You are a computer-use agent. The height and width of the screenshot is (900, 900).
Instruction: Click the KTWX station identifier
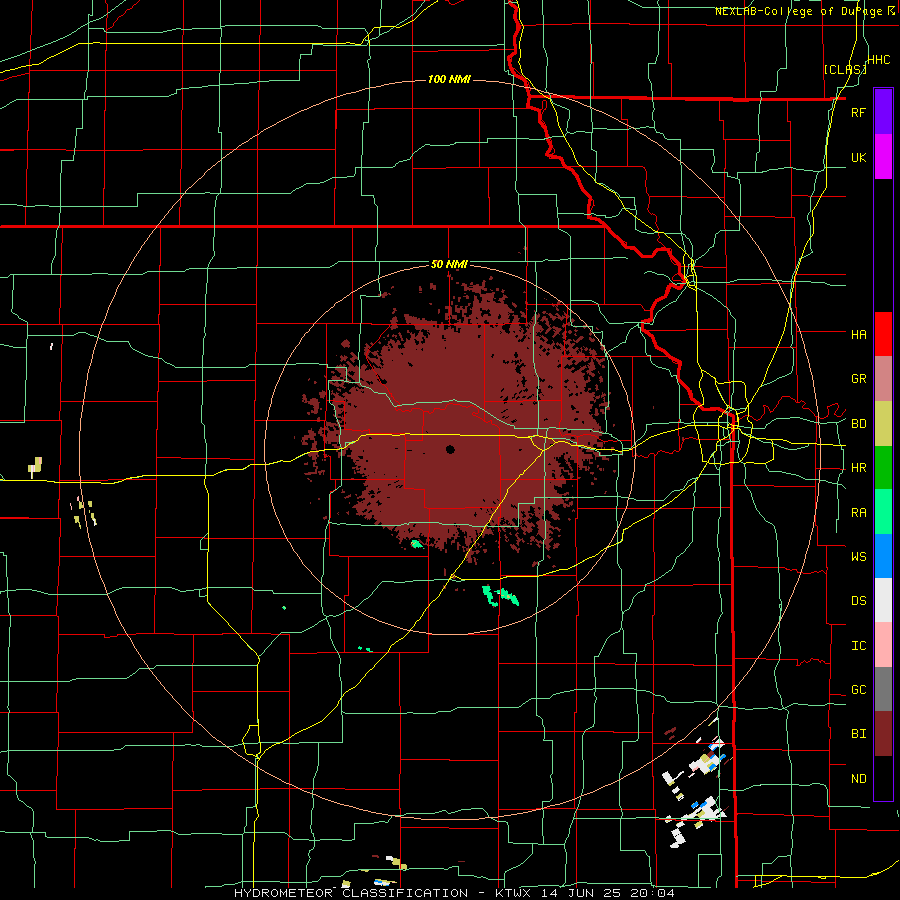coord(516,893)
